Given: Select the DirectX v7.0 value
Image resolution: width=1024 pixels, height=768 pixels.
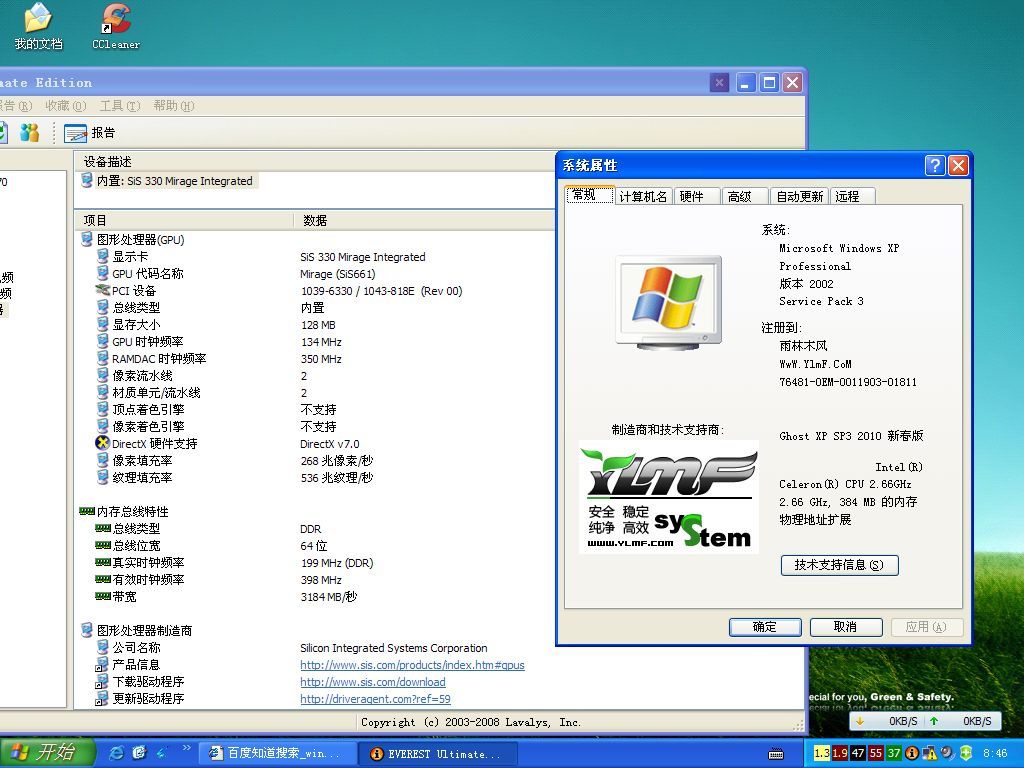Looking at the screenshot, I should coord(330,443).
